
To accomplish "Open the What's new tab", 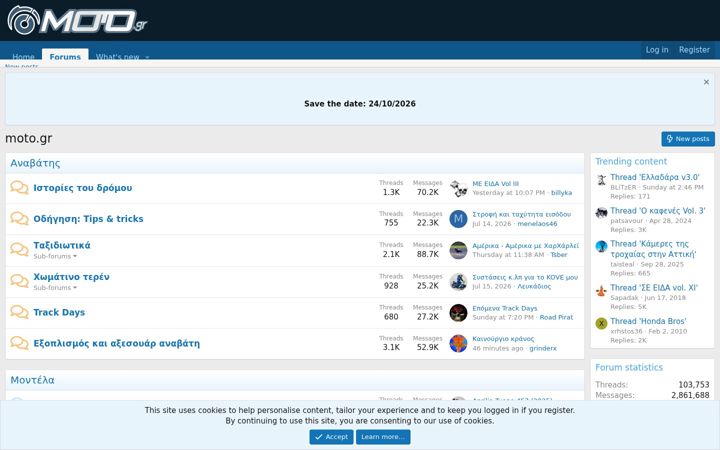I will tap(118, 56).
